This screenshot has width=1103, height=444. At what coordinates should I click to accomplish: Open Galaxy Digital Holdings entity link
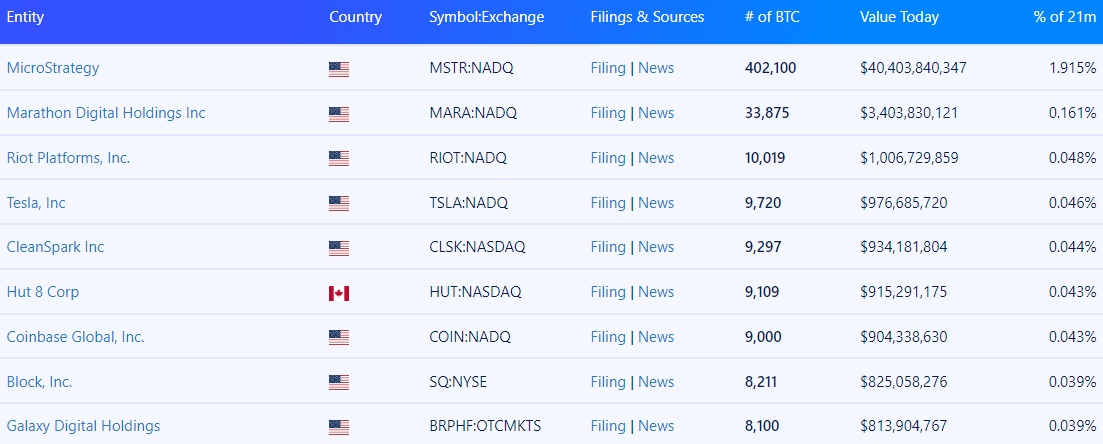(83, 426)
